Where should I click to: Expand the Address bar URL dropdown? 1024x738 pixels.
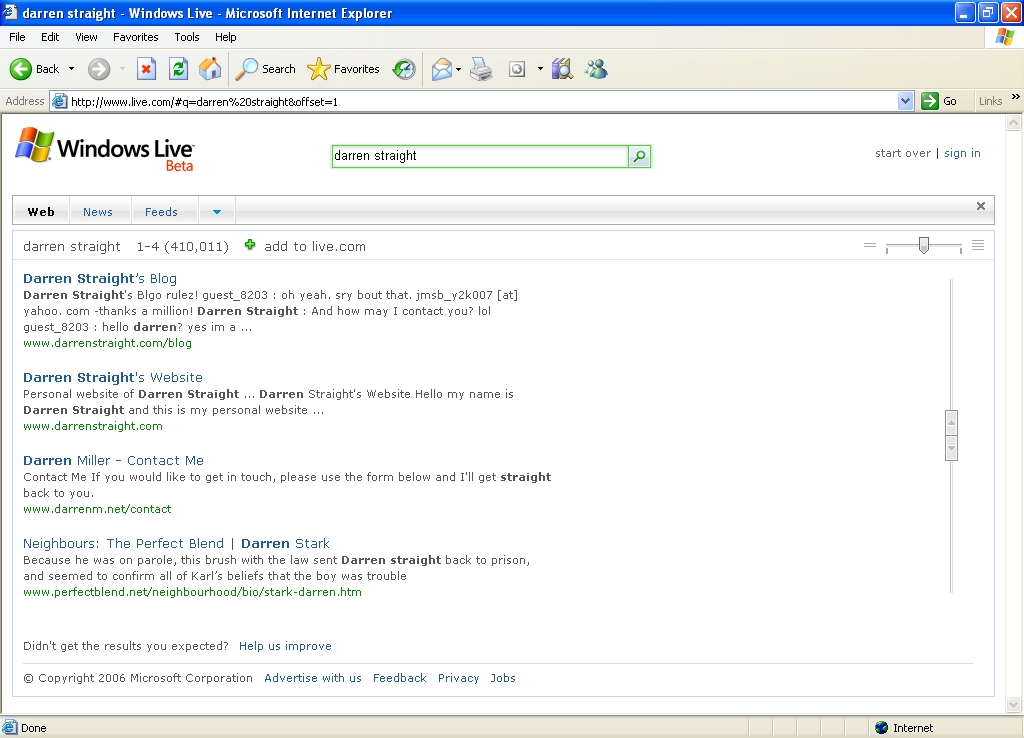tap(905, 101)
